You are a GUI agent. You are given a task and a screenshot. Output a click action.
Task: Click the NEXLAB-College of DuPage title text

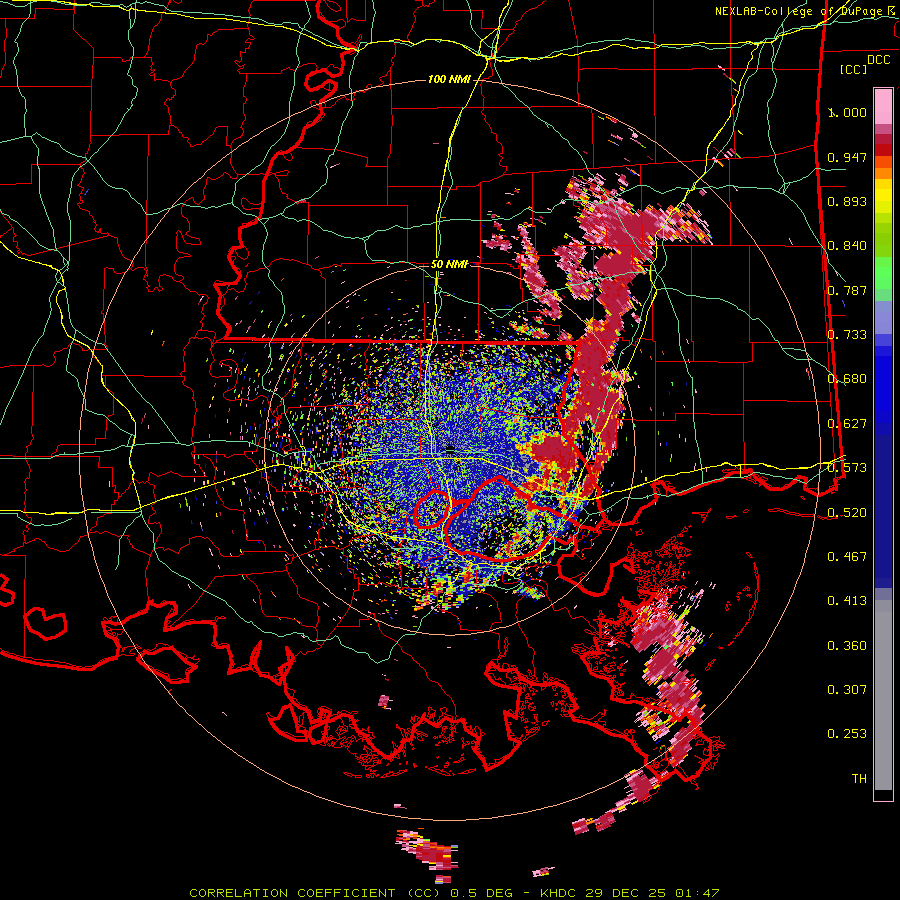click(x=804, y=11)
